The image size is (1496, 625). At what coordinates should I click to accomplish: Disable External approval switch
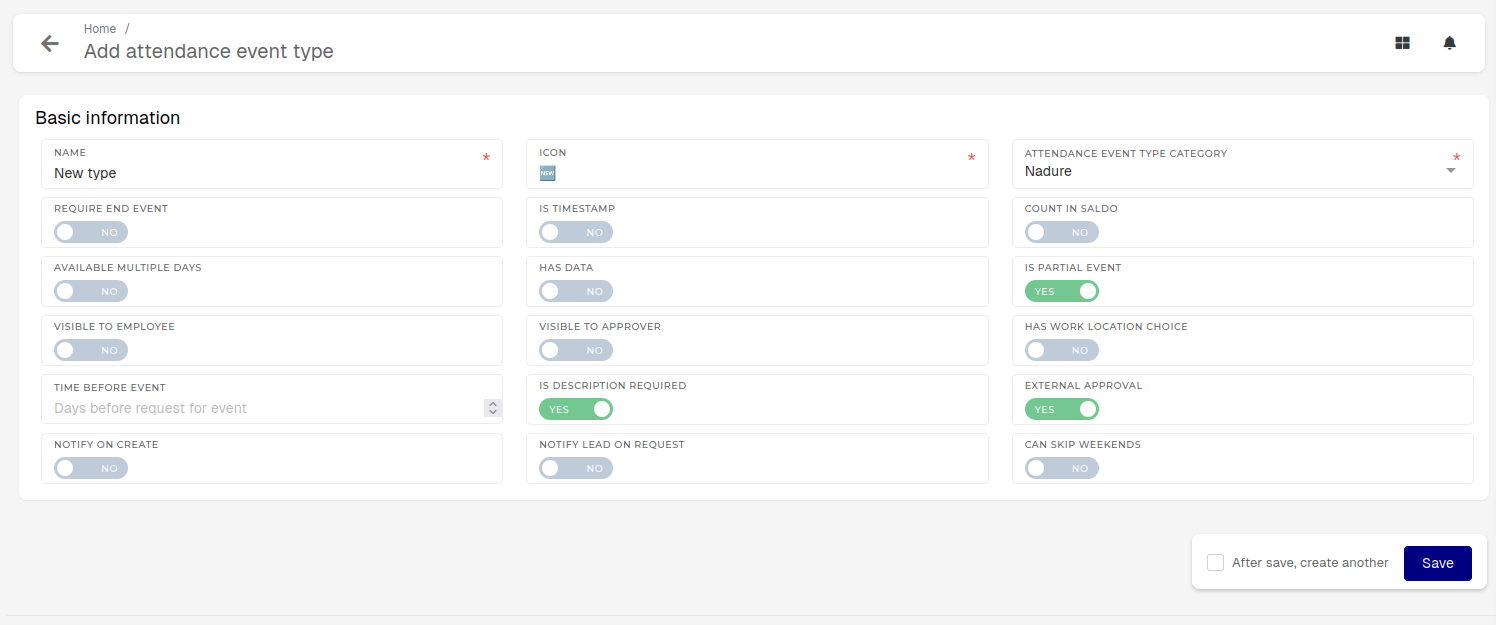click(1062, 409)
